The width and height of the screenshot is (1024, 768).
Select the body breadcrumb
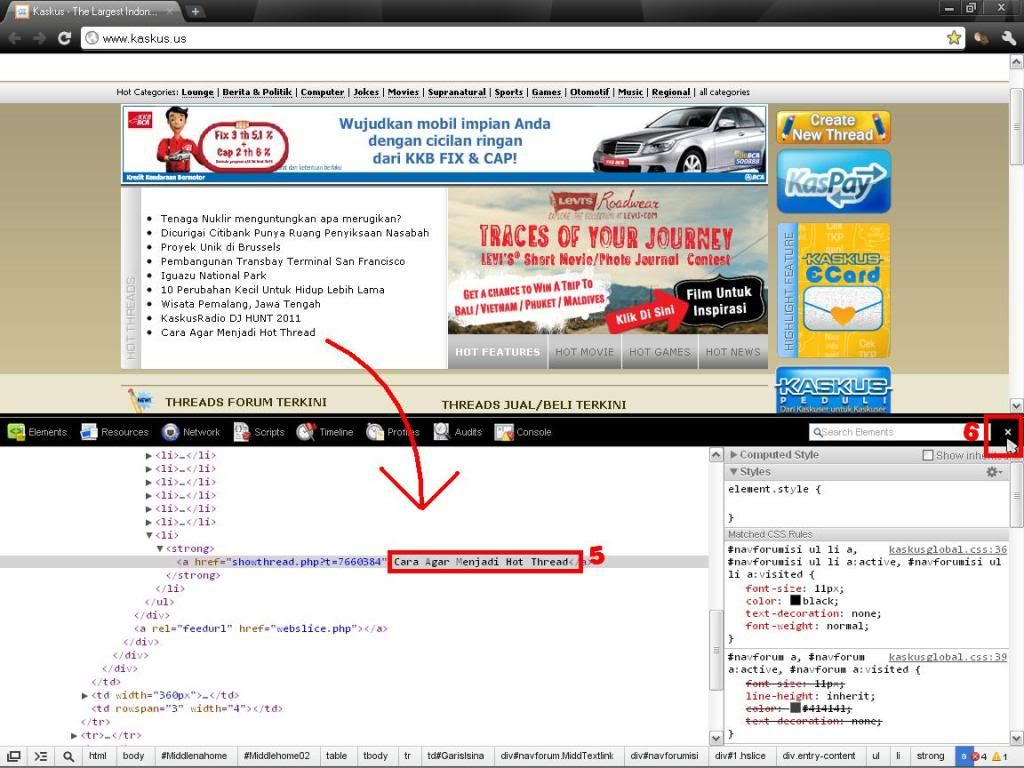tap(133, 756)
